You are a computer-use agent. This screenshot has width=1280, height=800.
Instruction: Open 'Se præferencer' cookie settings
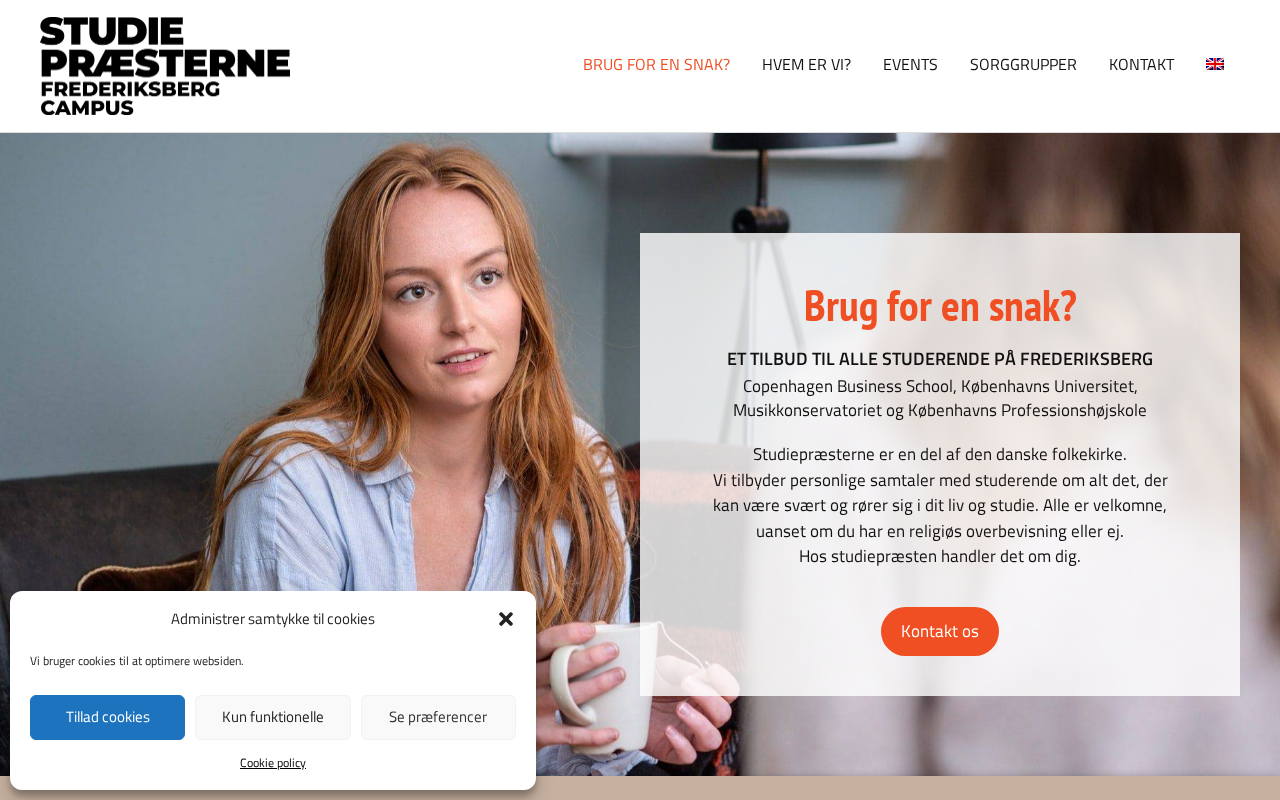coord(438,717)
